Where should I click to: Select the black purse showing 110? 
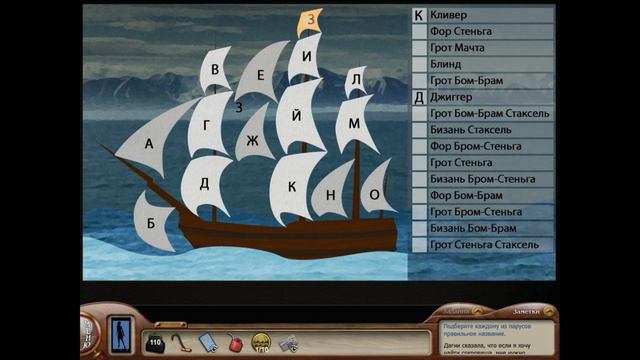(x=155, y=343)
